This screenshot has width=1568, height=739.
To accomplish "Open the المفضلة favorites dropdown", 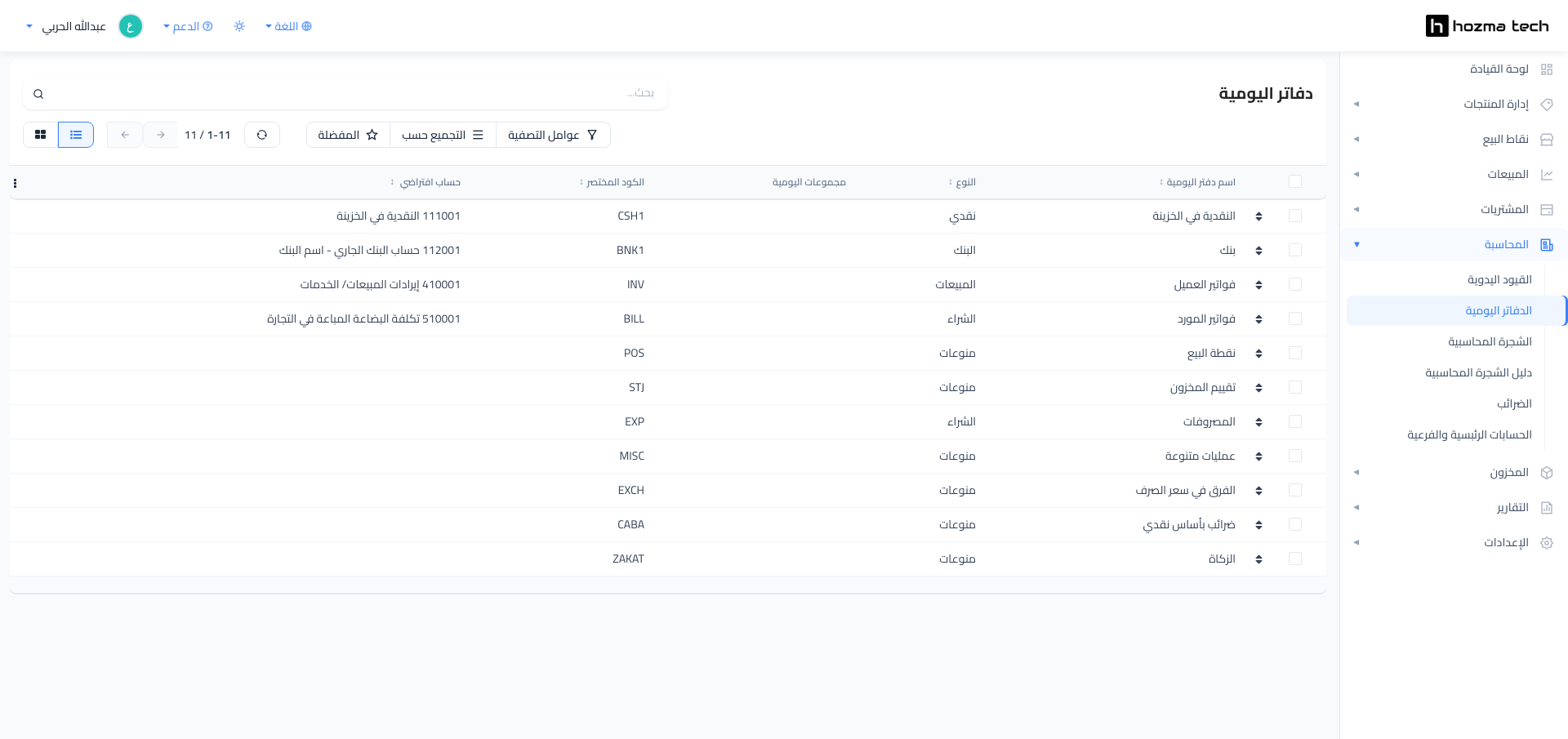I will [x=348, y=135].
